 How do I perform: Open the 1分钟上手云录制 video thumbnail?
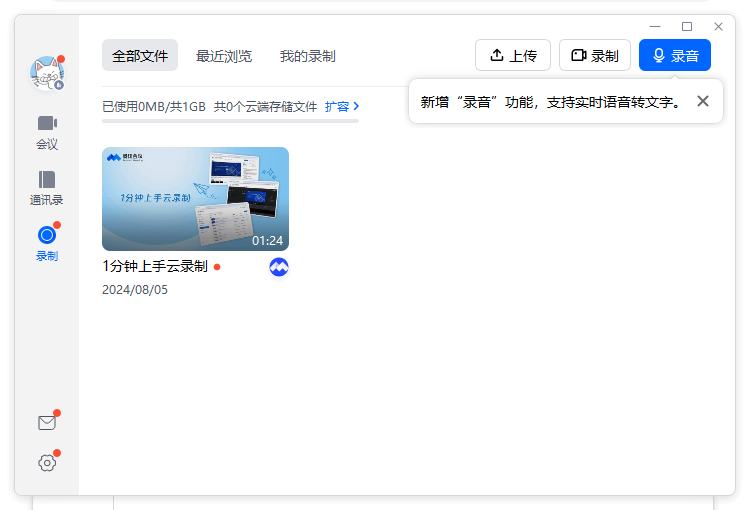point(195,199)
